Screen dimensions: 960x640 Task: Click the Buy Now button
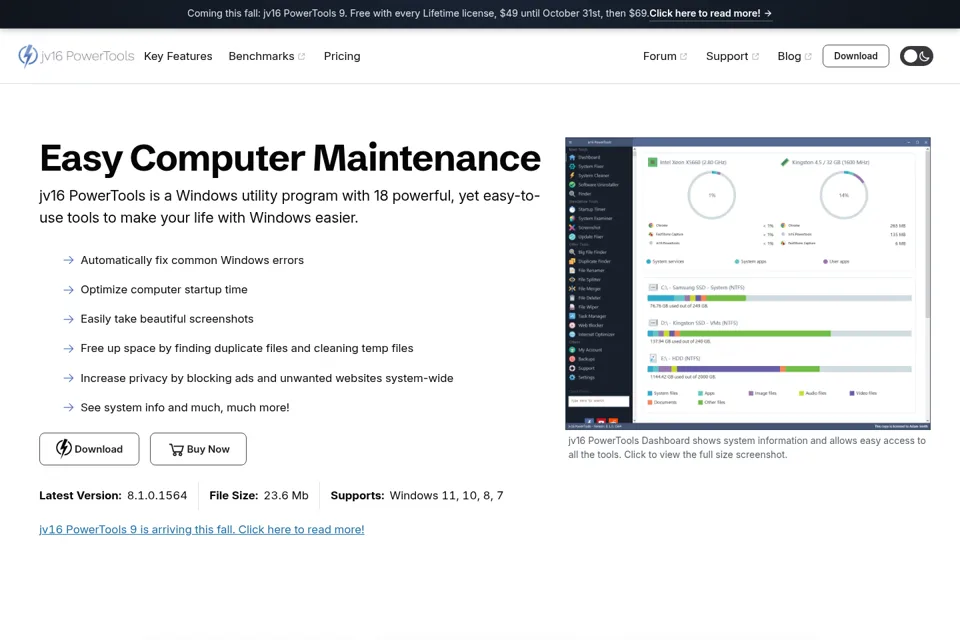[198, 449]
